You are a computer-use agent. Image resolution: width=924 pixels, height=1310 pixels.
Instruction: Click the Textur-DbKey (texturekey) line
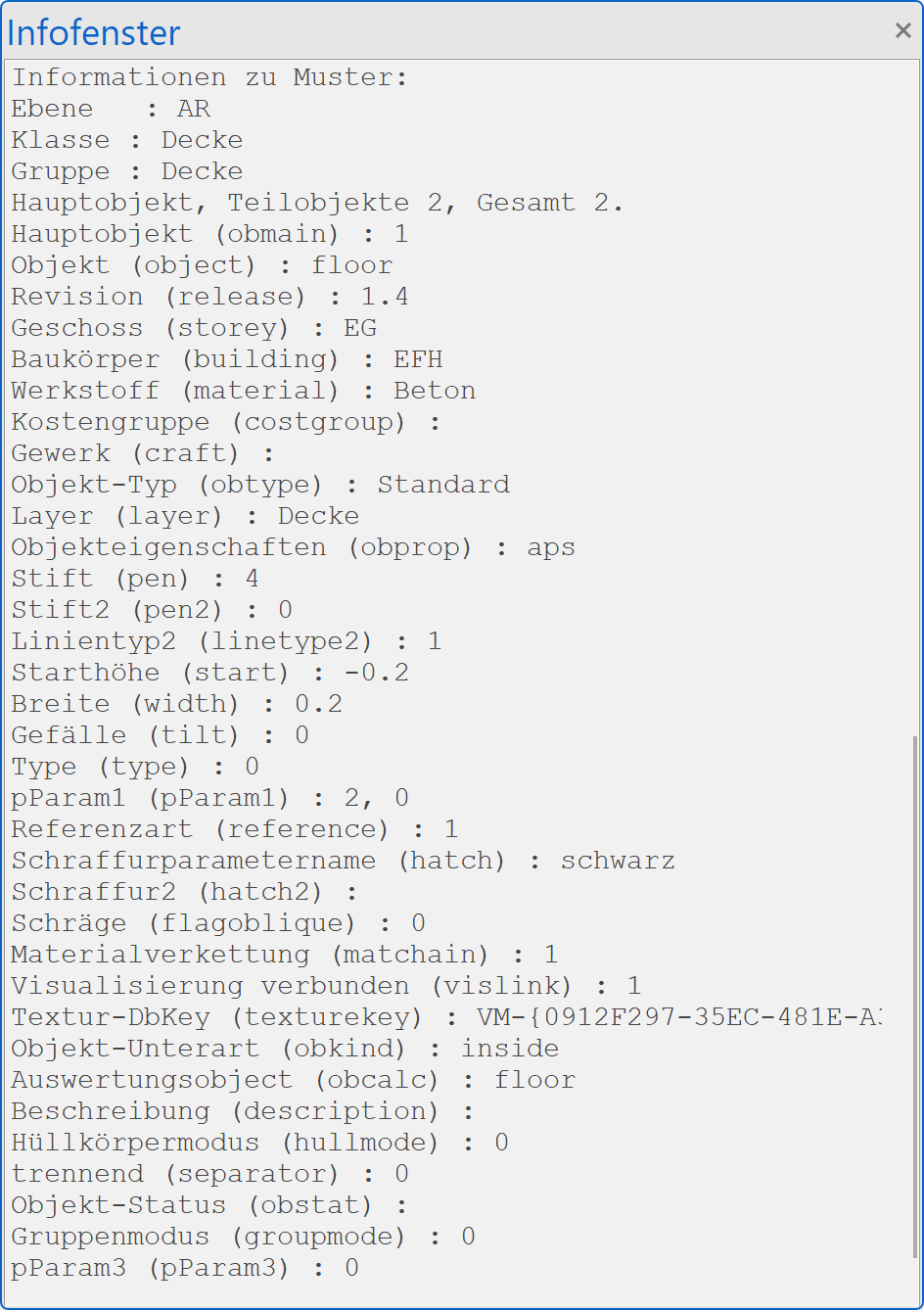point(445,1017)
